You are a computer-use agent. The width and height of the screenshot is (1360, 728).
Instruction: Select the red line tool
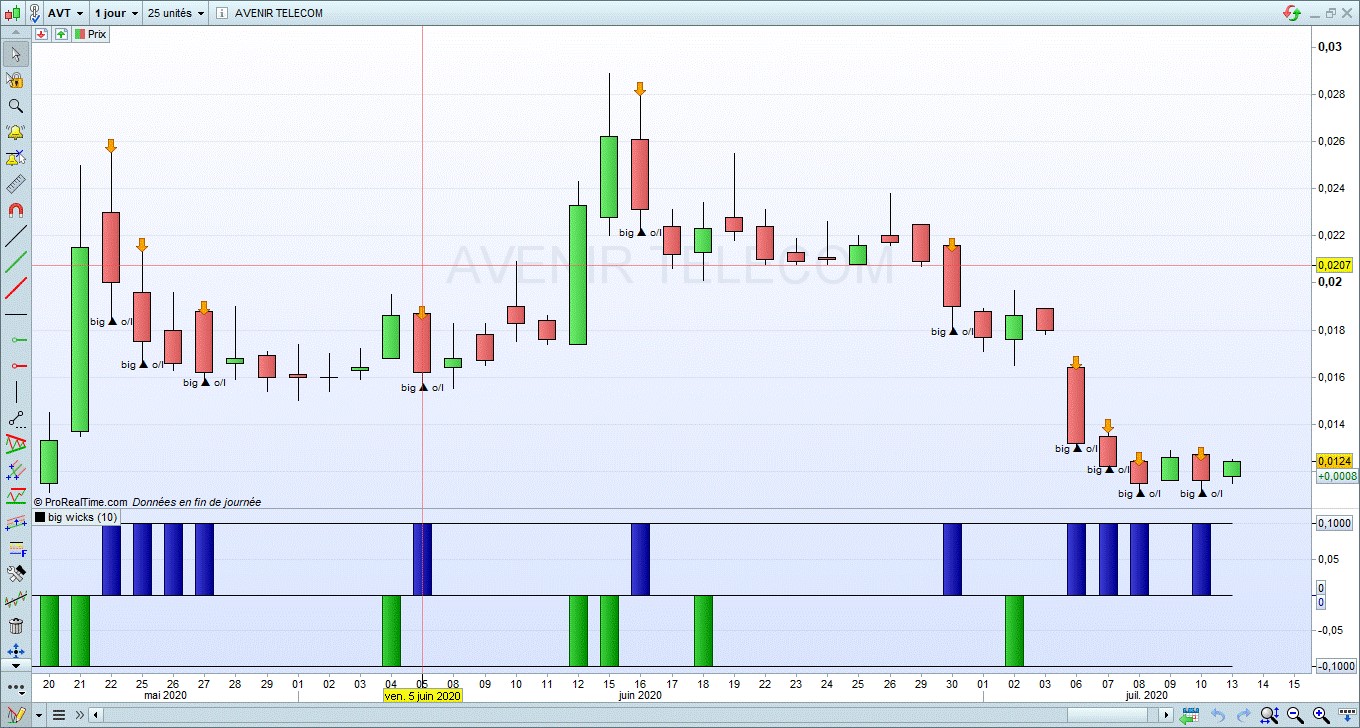pos(16,289)
